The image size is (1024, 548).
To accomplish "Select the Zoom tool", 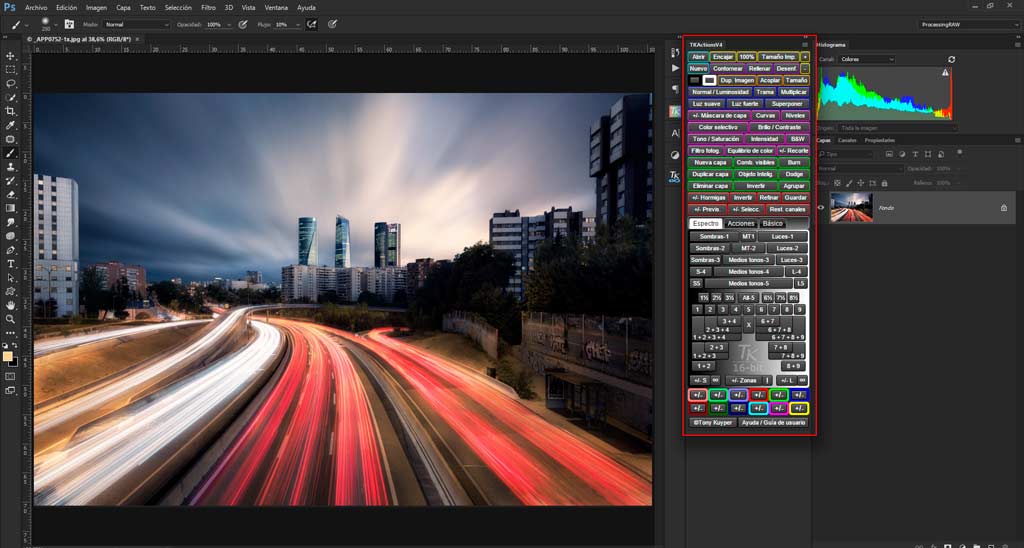I will coord(10,319).
